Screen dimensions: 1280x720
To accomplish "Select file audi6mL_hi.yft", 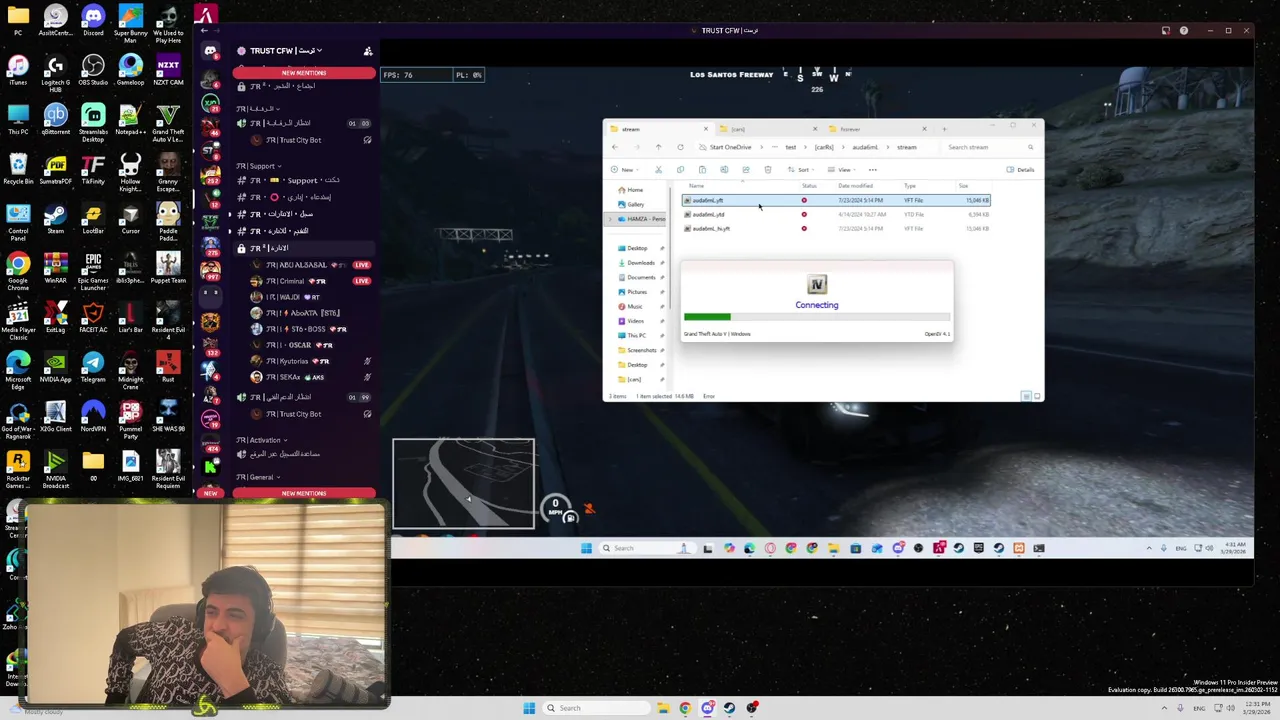I will (x=836, y=228).
